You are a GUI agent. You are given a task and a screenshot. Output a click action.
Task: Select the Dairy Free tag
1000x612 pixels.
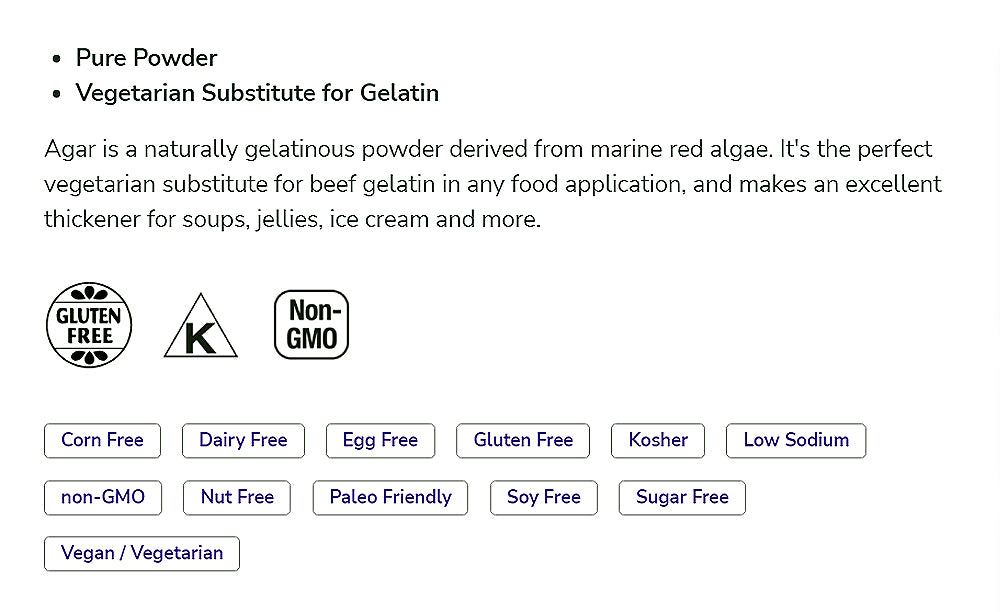pyautogui.click(x=243, y=440)
